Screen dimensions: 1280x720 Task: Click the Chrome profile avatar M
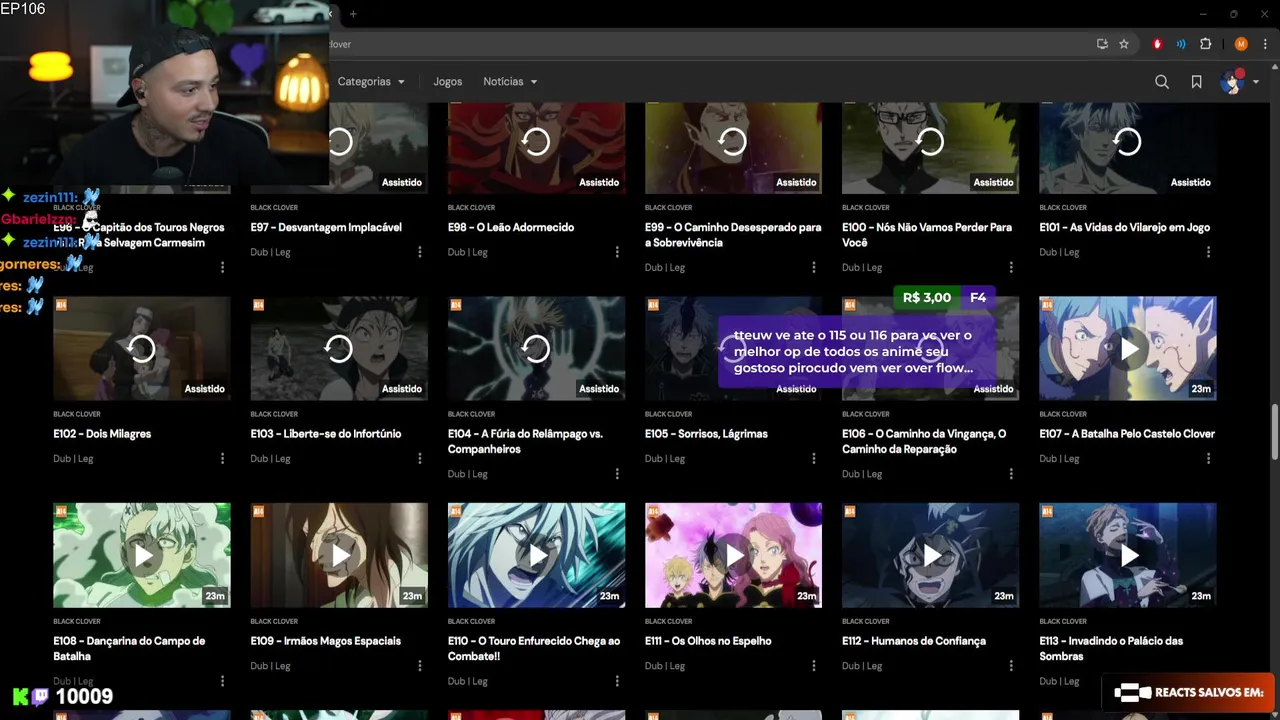[1241, 44]
